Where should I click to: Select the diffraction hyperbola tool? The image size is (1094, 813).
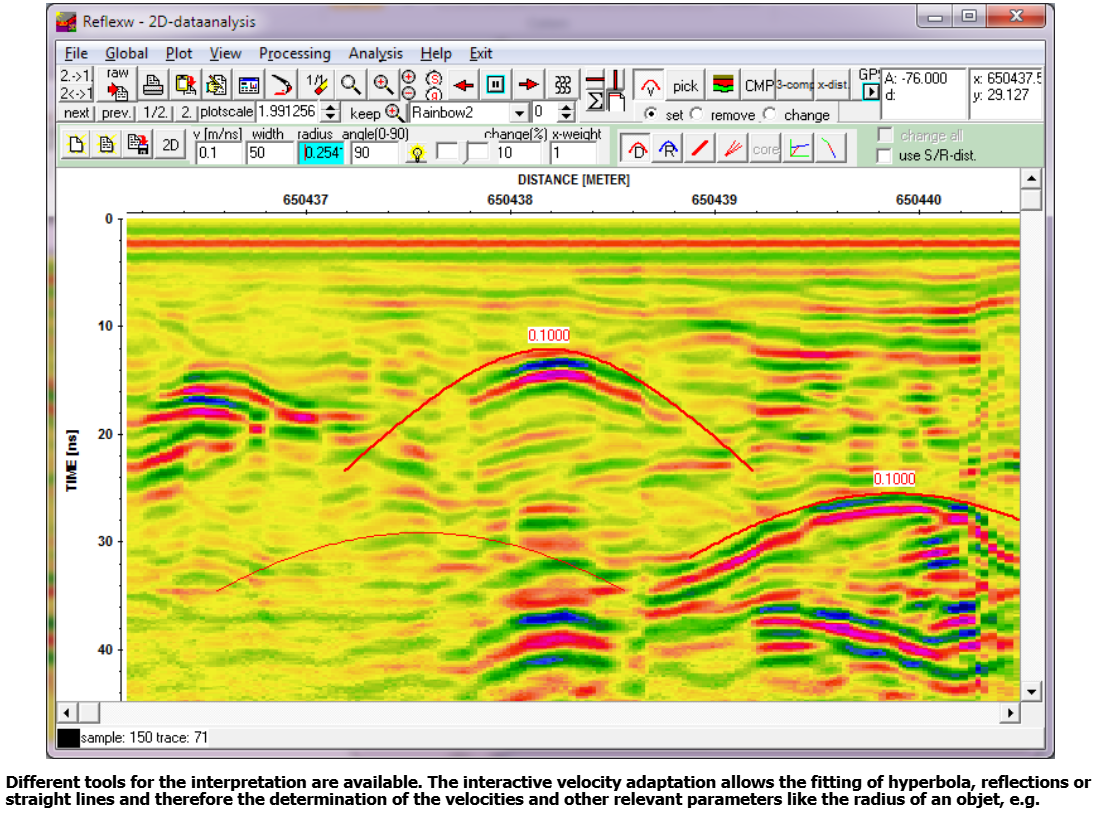636,148
